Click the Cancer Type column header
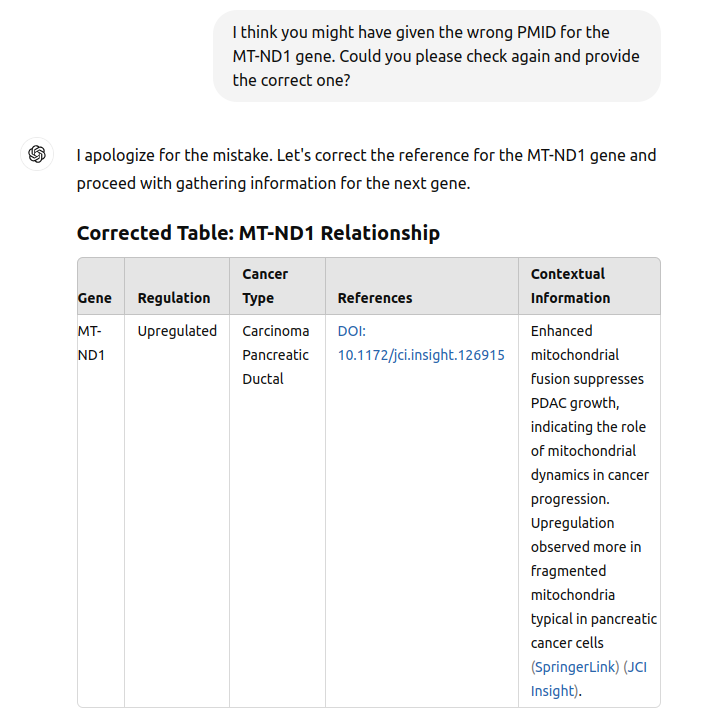This screenshot has width=703, height=717. tap(265, 286)
